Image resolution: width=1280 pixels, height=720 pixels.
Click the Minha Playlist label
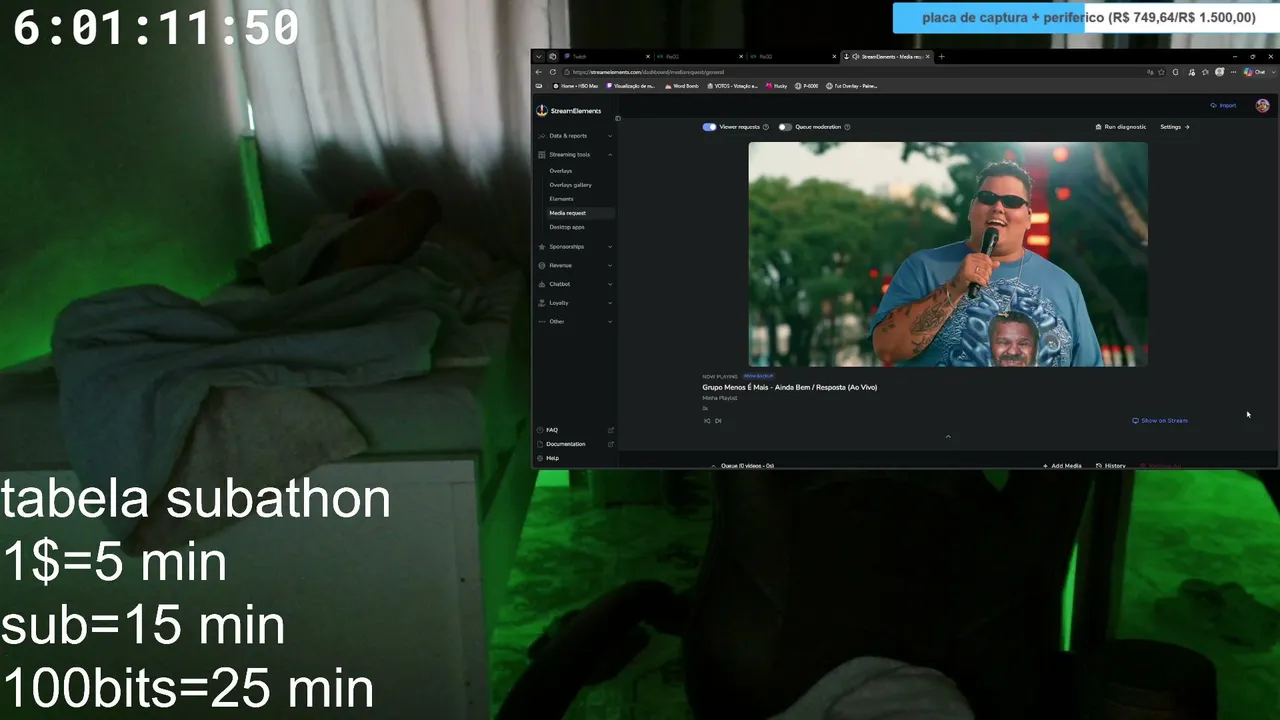click(720, 398)
